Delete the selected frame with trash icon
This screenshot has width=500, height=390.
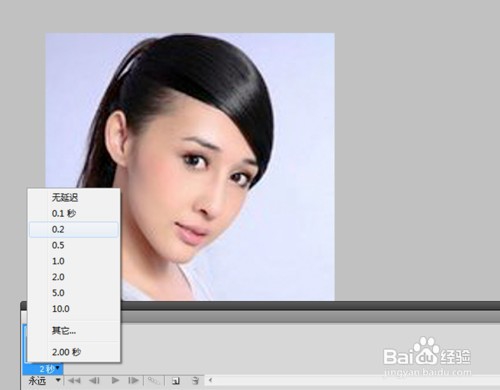tap(196, 380)
